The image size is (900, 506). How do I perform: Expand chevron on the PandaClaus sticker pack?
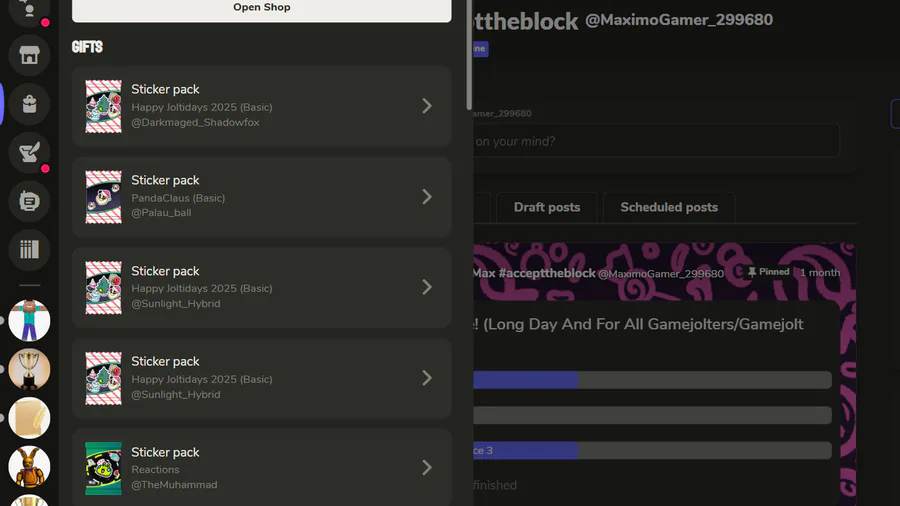pos(427,197)
